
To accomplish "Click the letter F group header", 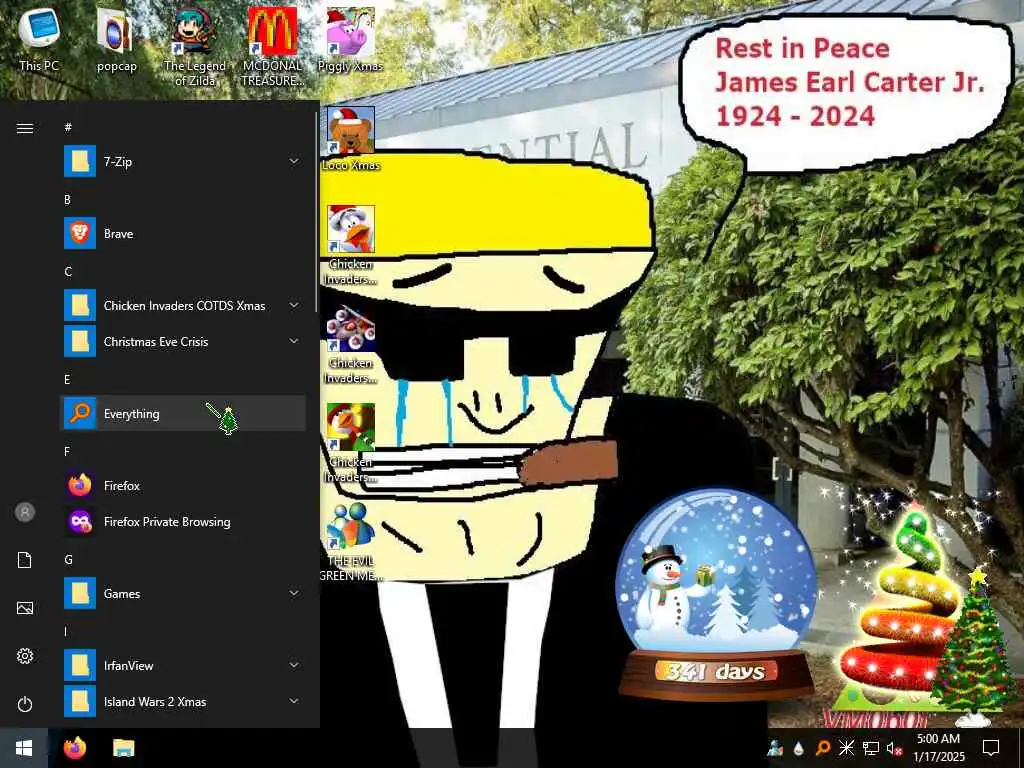I will tap(67, 451).
